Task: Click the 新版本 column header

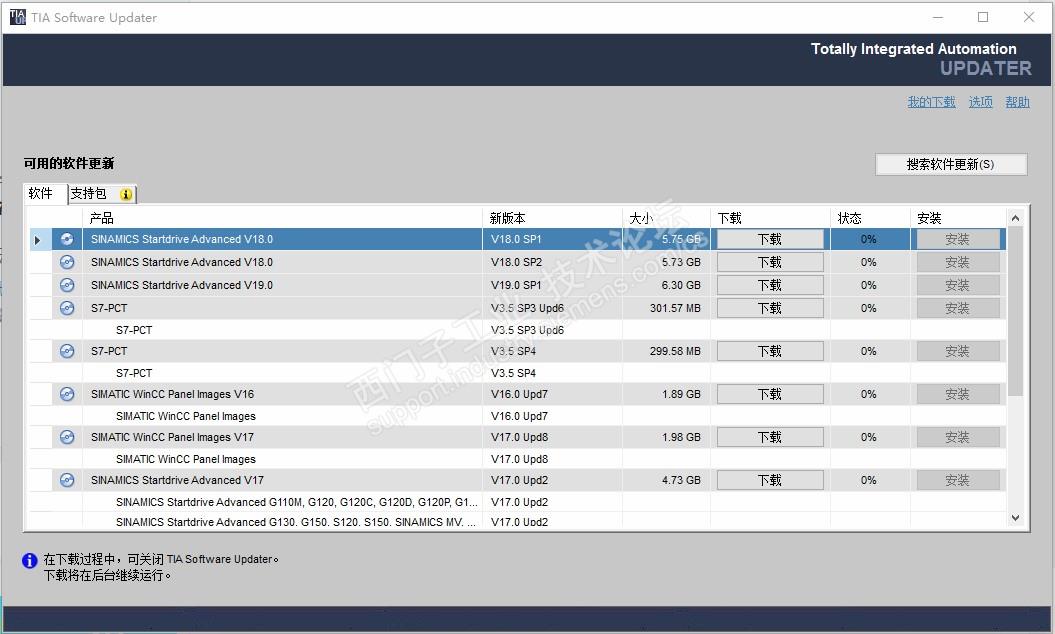Action: pyautogui.click(x=552, y=218)
